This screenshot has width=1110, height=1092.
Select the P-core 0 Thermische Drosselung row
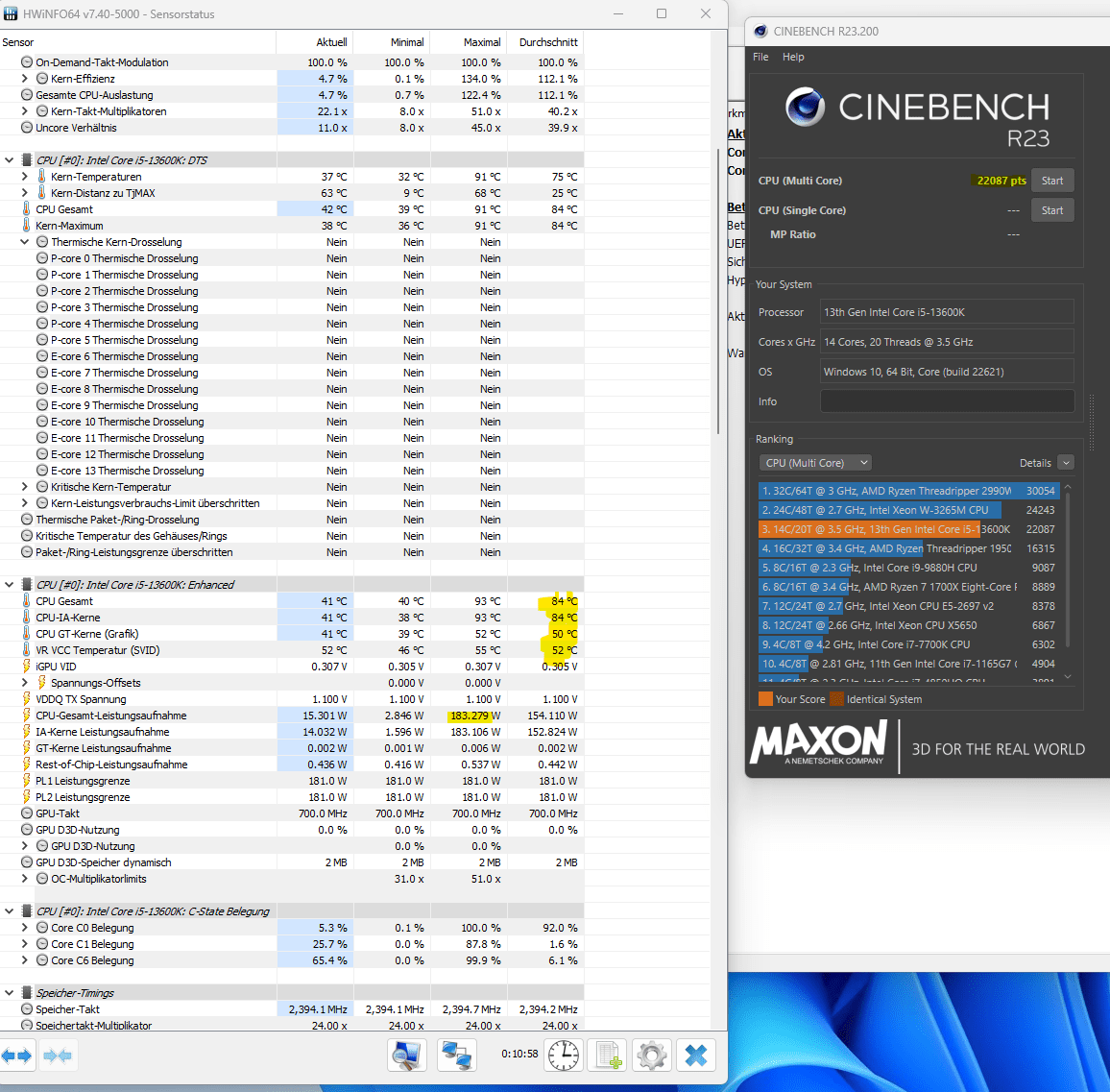pyautogui.click(x=292, y=258)
